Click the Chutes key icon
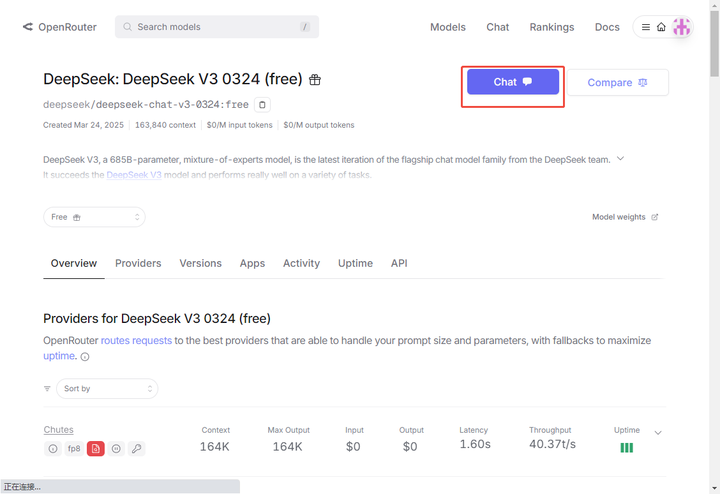The height and width of the screenshot is (494, 720). pyautogui.click(x=136, y=449)
